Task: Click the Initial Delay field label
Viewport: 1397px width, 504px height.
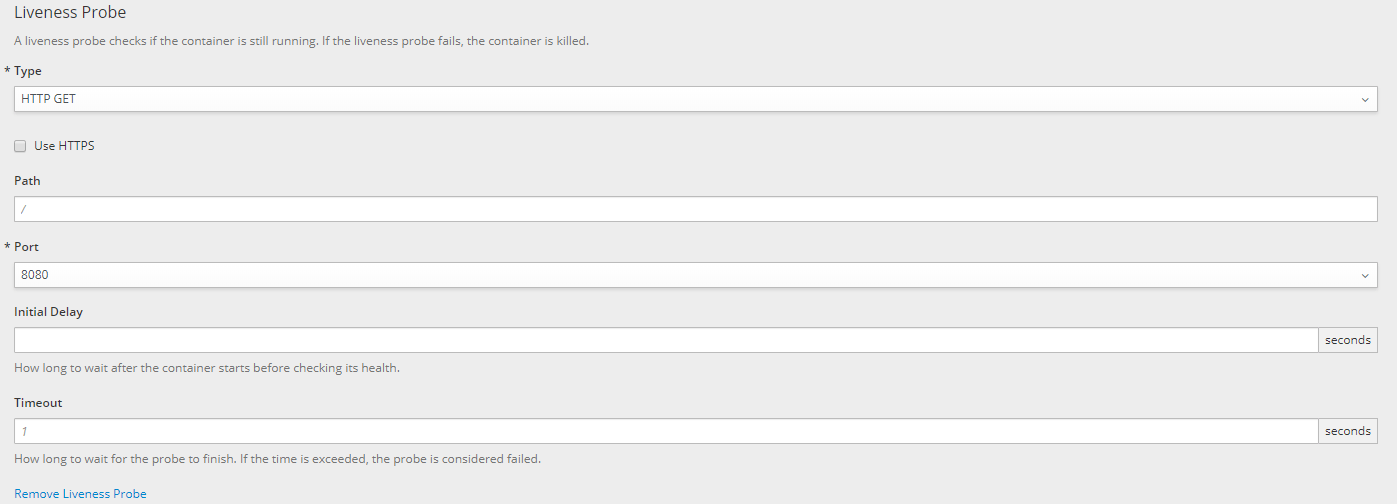Action: [48, 312]
